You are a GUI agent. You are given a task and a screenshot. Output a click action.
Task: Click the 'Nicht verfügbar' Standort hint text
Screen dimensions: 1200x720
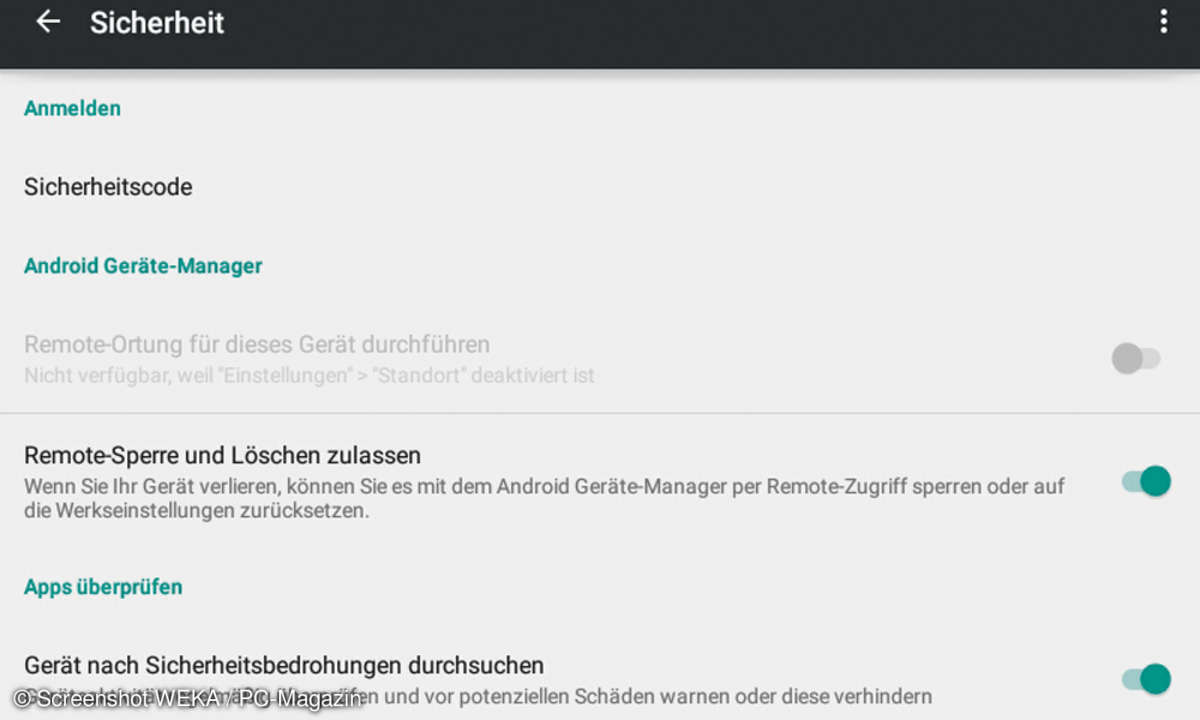click(x=309, y=376)
